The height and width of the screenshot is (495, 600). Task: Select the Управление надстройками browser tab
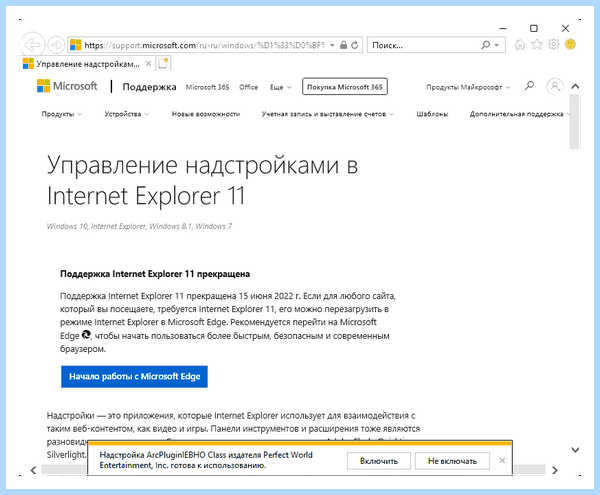coord(88,64)
